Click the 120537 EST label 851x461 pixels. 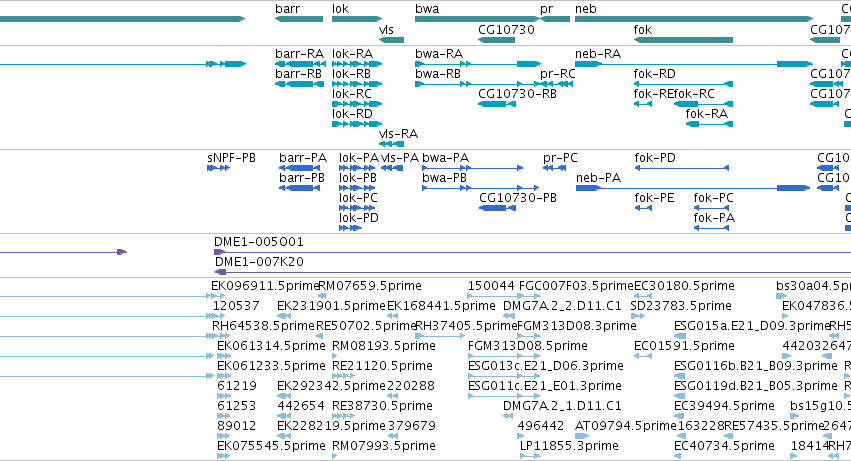pyautogui.click(x=236, y=306)
